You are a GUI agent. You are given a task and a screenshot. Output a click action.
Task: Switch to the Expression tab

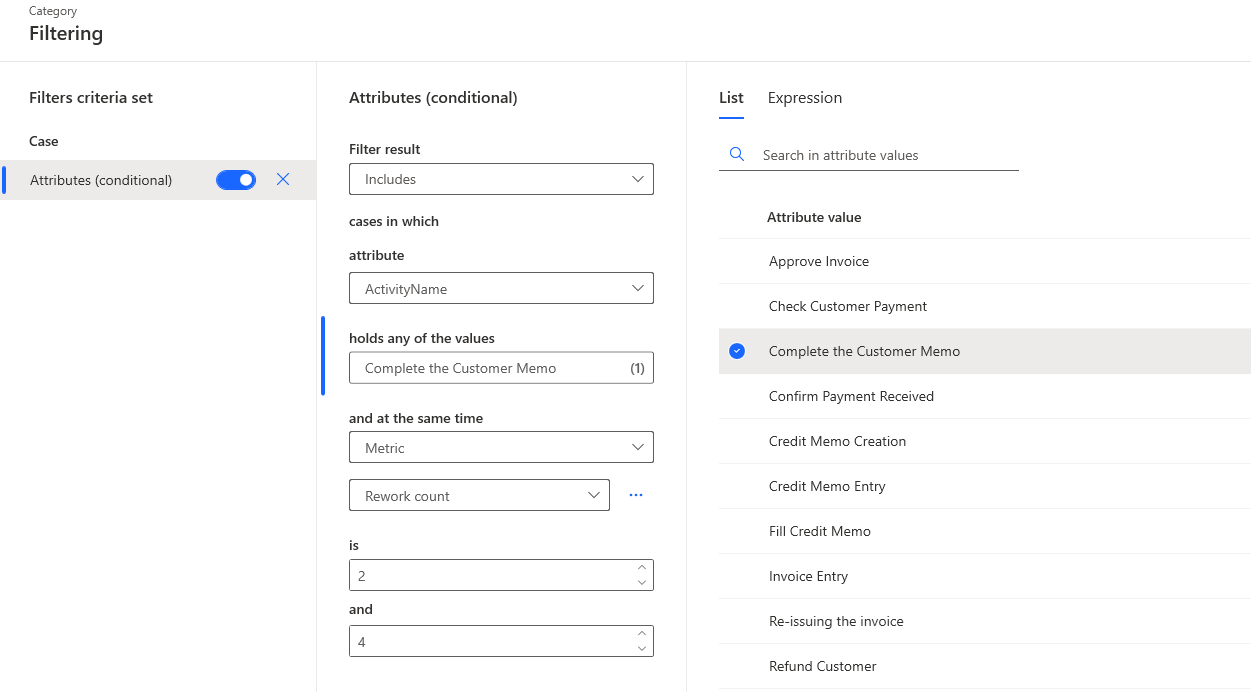tap(805, 98)
